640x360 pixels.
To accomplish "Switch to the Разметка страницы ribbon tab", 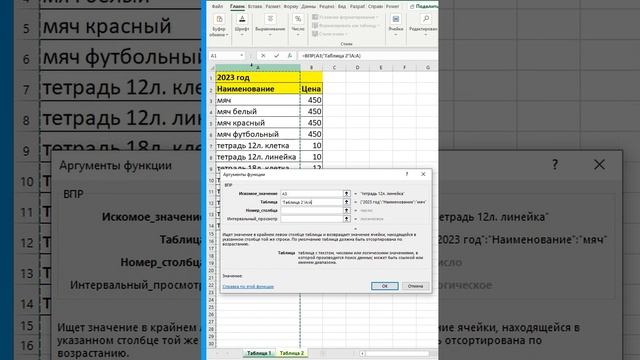I will coord(273,7).
